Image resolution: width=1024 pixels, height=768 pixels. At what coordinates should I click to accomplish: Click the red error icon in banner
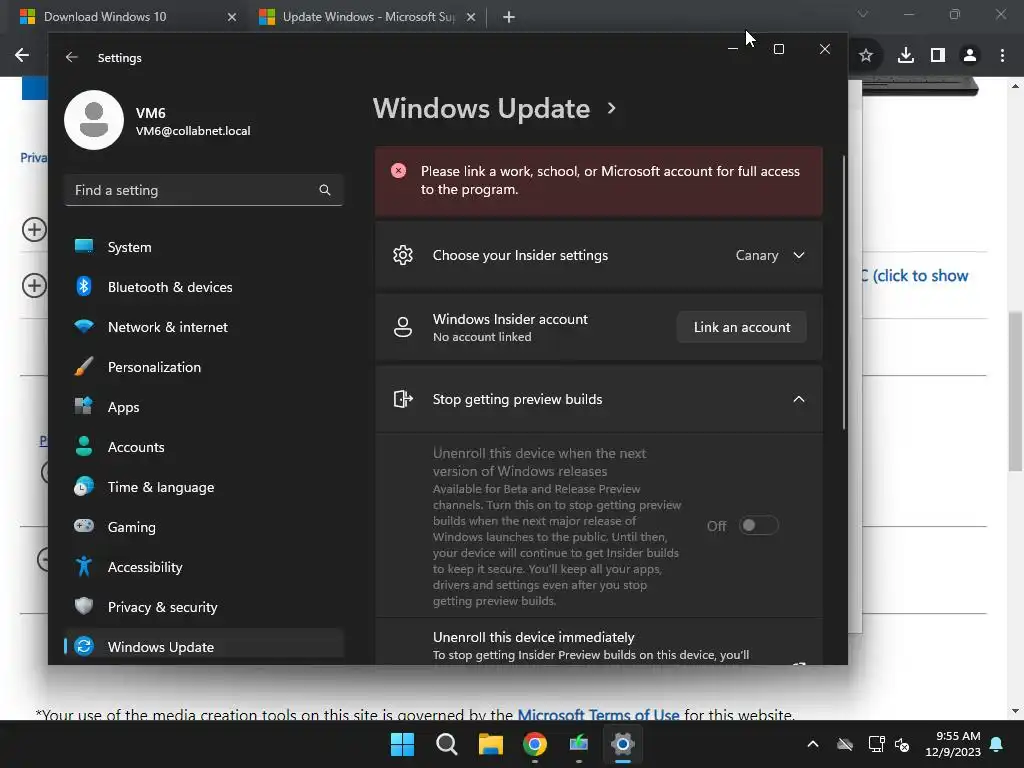(x=398, y=171)
